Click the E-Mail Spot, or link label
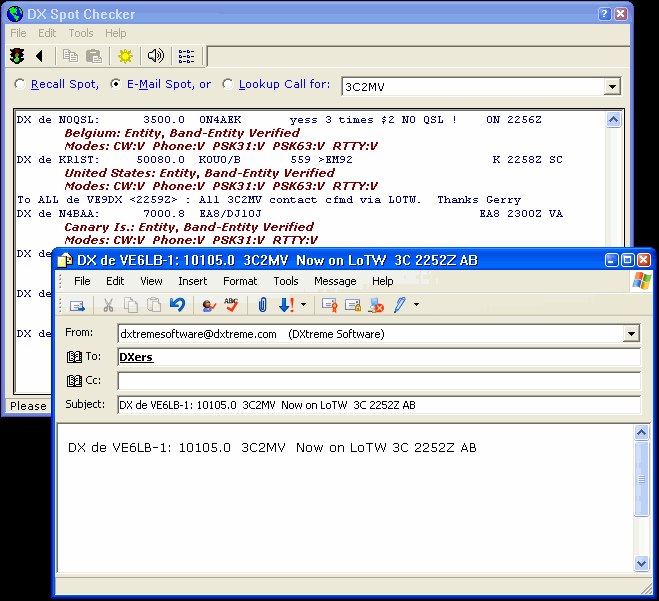 [x=169, y=84]
